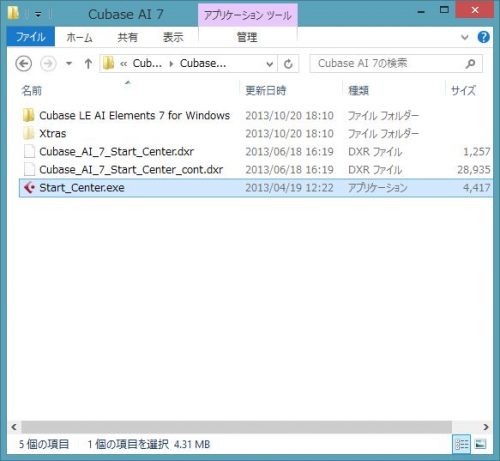Click the アプリケーション type cell
The image size is (500, 461).
coord(377,188)
